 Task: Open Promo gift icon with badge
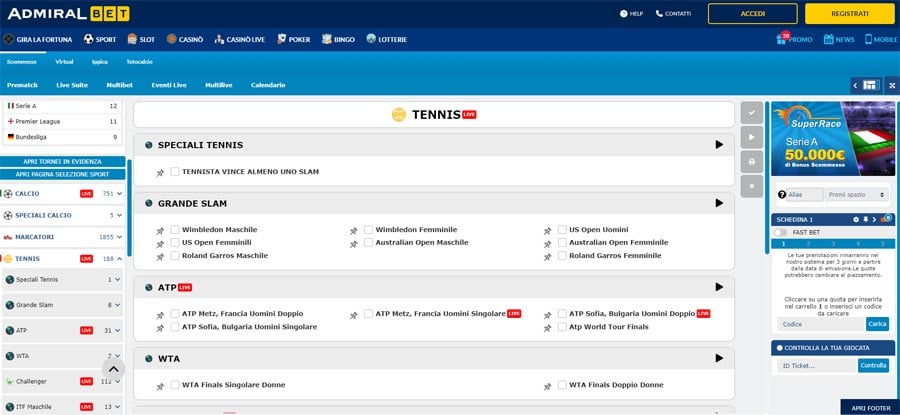(782, 38)
